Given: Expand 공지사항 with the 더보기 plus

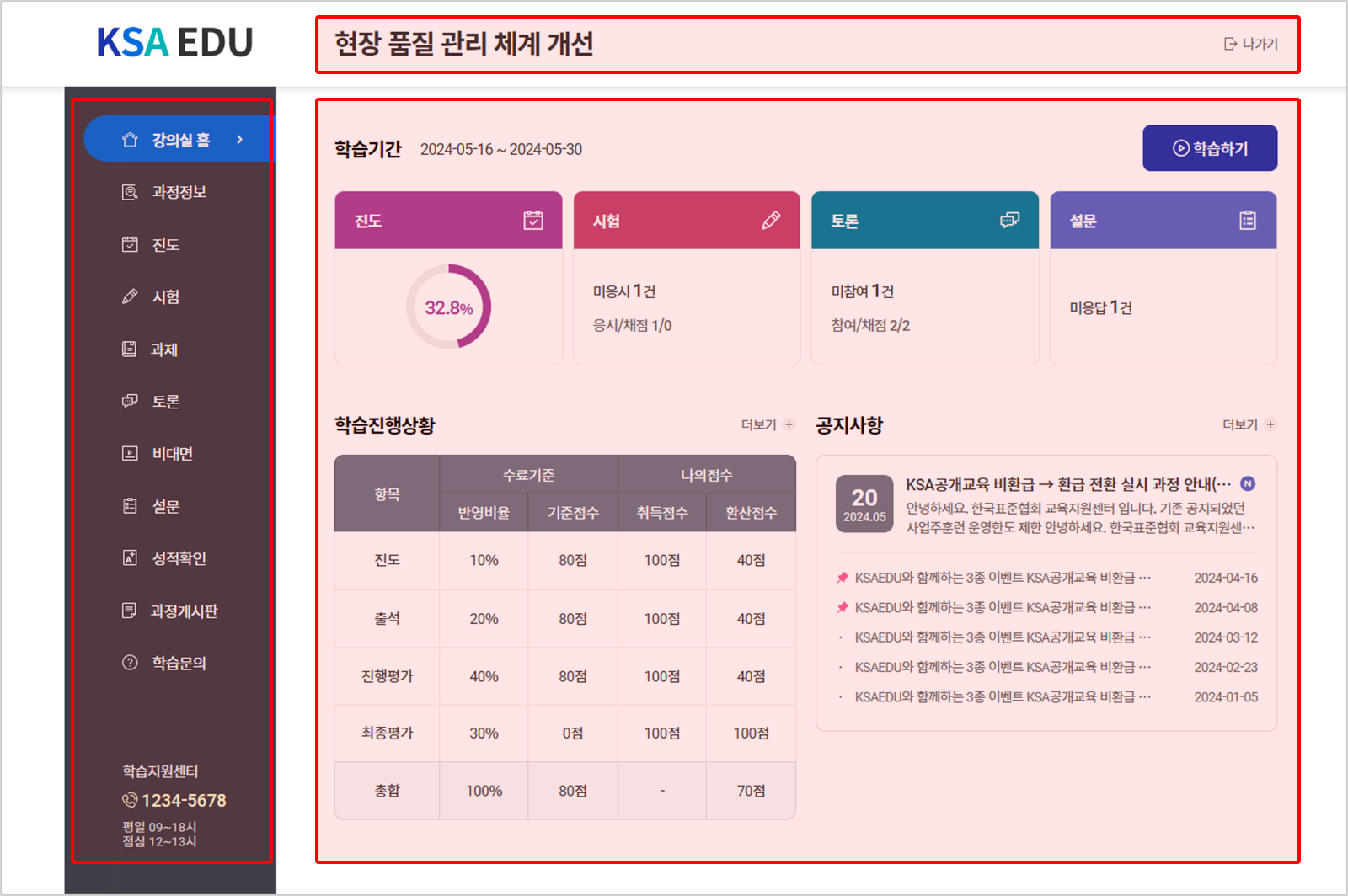Looking at the screenshot, I should (x=1249, y=424).
